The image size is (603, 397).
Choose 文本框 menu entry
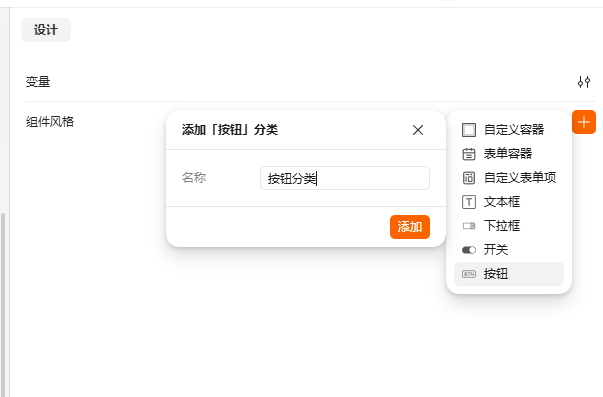click(509, 202)
